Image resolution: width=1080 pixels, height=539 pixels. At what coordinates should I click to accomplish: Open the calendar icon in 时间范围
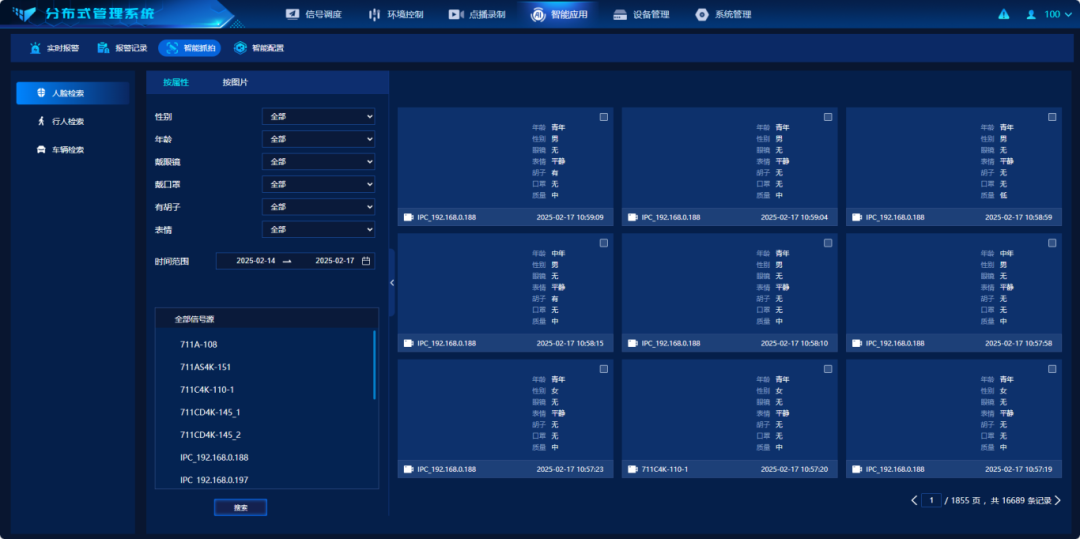pyautogui.click(x=366, y=261)
